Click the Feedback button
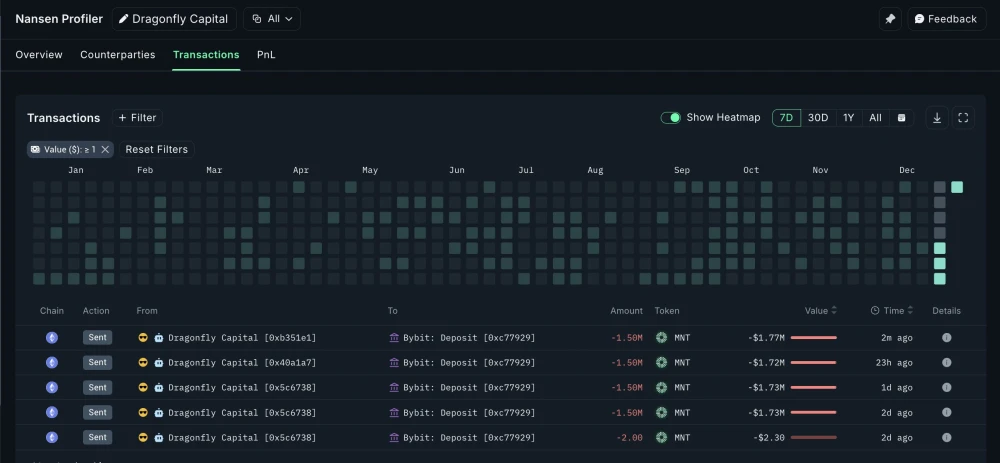 point(945,19)
